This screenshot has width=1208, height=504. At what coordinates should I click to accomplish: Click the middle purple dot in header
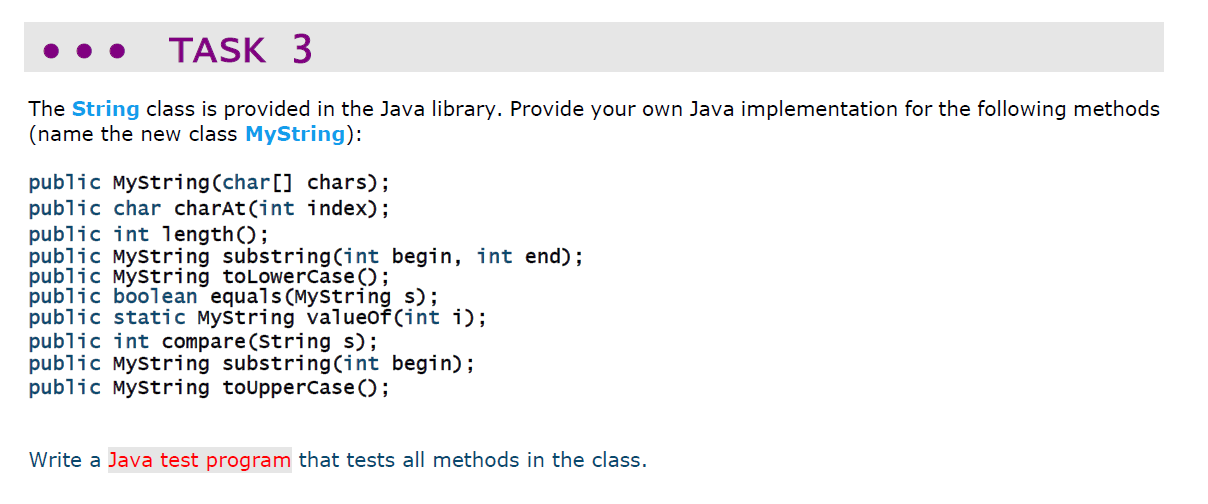coord(84,50)
